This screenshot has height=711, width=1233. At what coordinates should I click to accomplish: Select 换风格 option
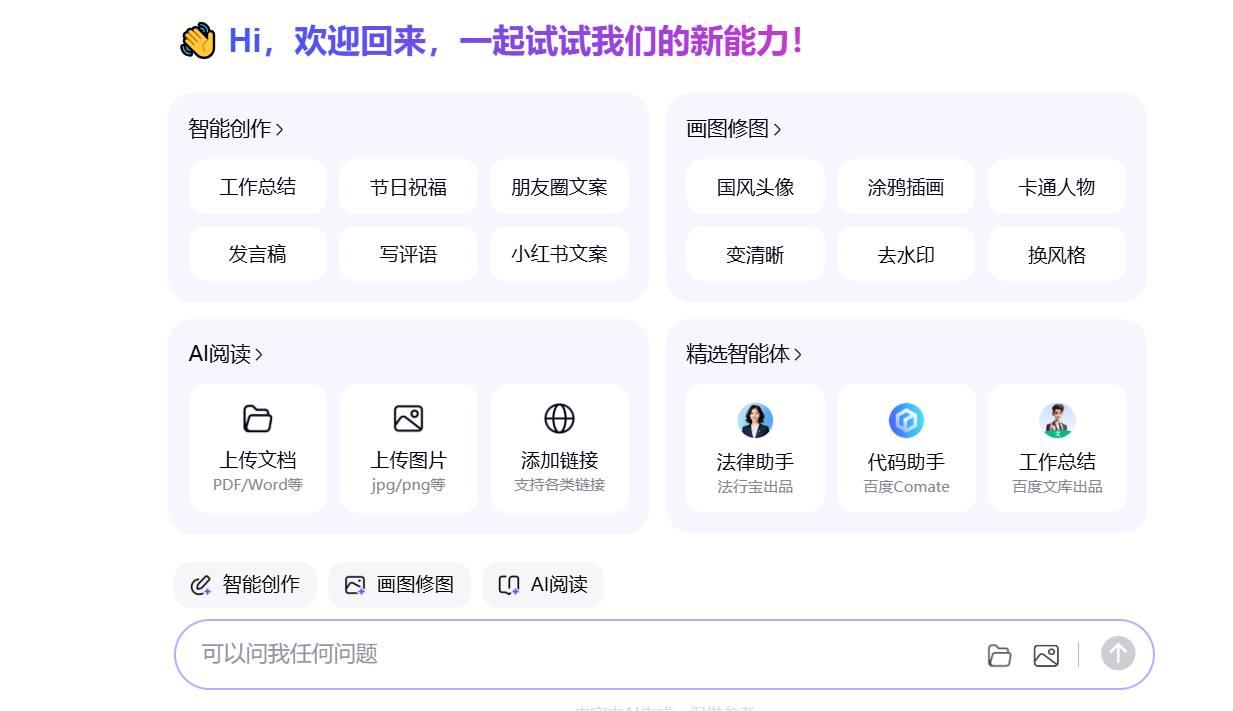[x=1057, y=254]
